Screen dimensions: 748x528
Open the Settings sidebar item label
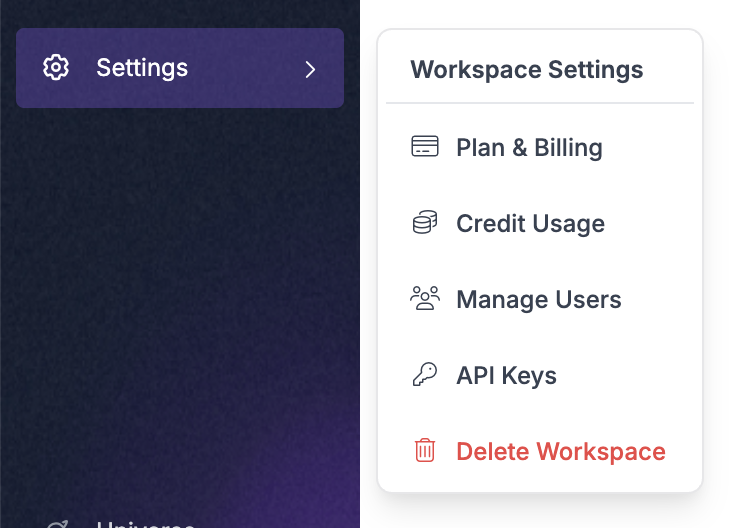coord(142,68)
